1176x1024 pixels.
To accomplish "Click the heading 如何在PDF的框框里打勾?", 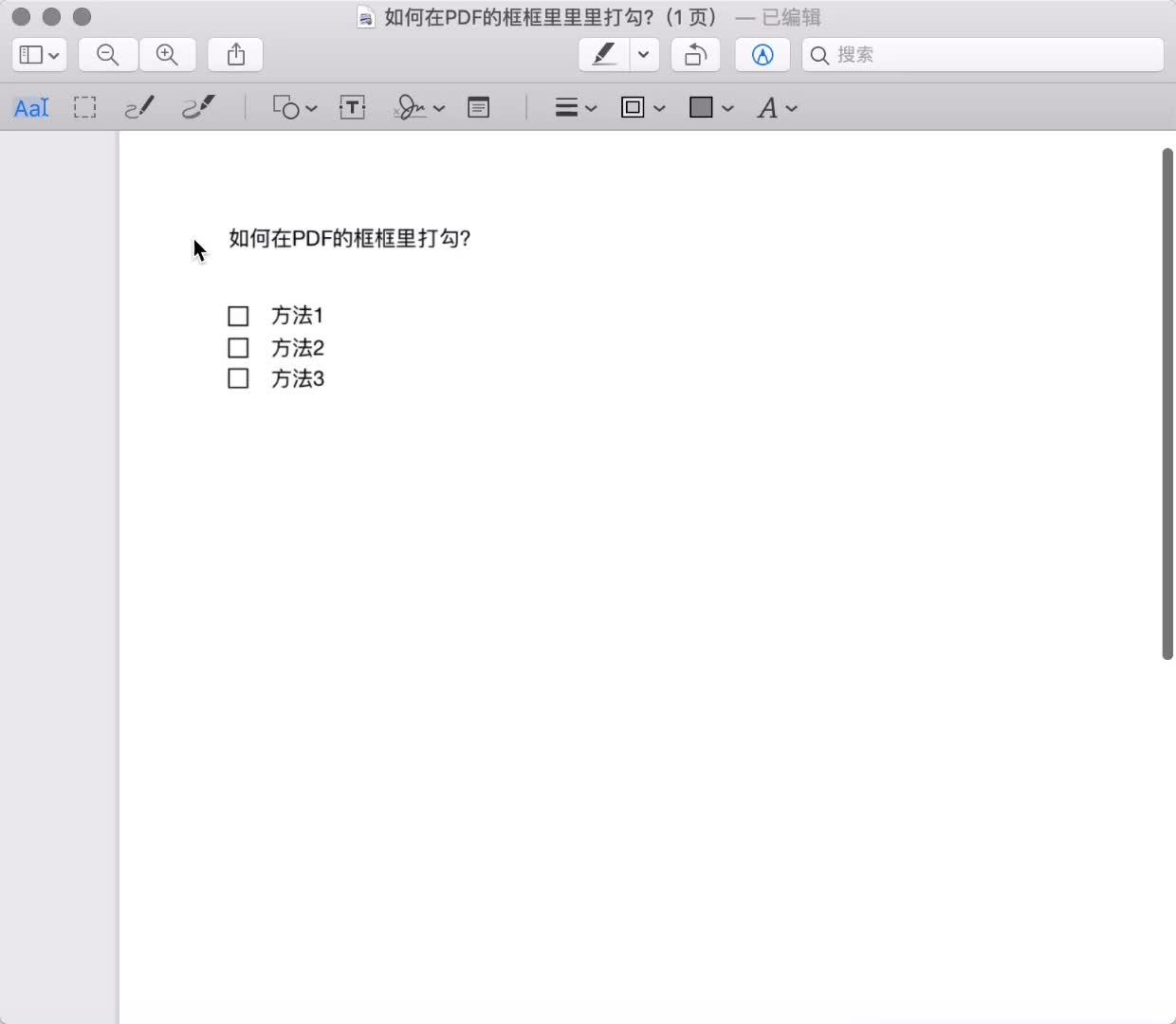I will [x=350, y=238].
